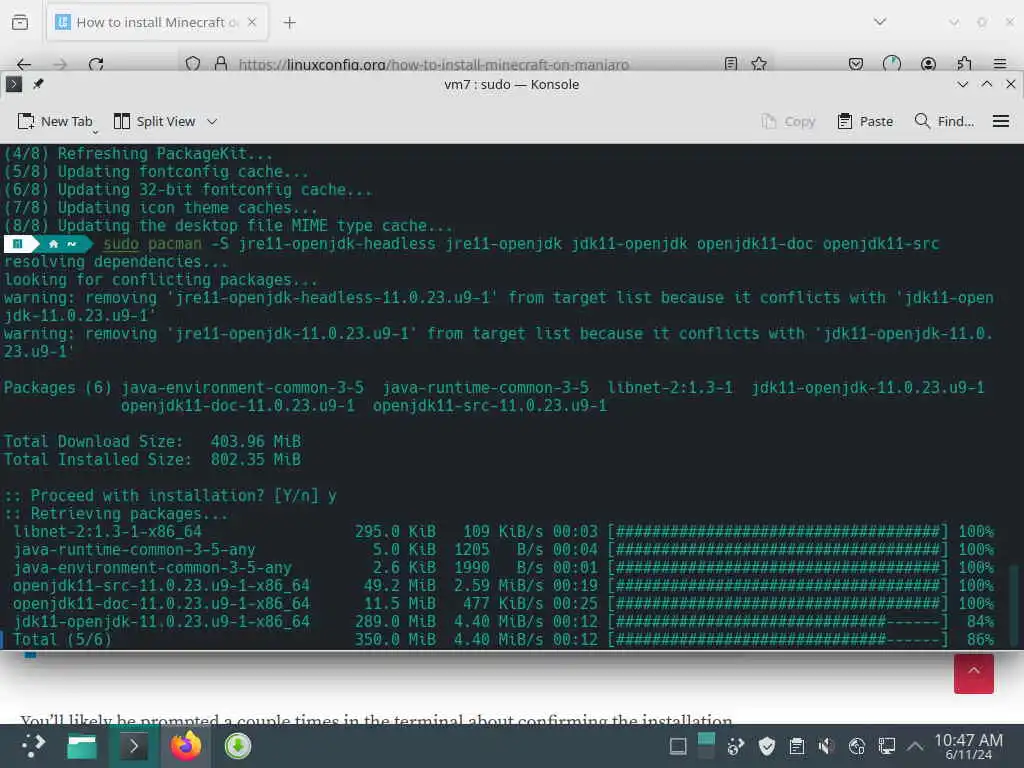
Task: Click the Konsole window menu icon in title bar
Action: point(14,84)
